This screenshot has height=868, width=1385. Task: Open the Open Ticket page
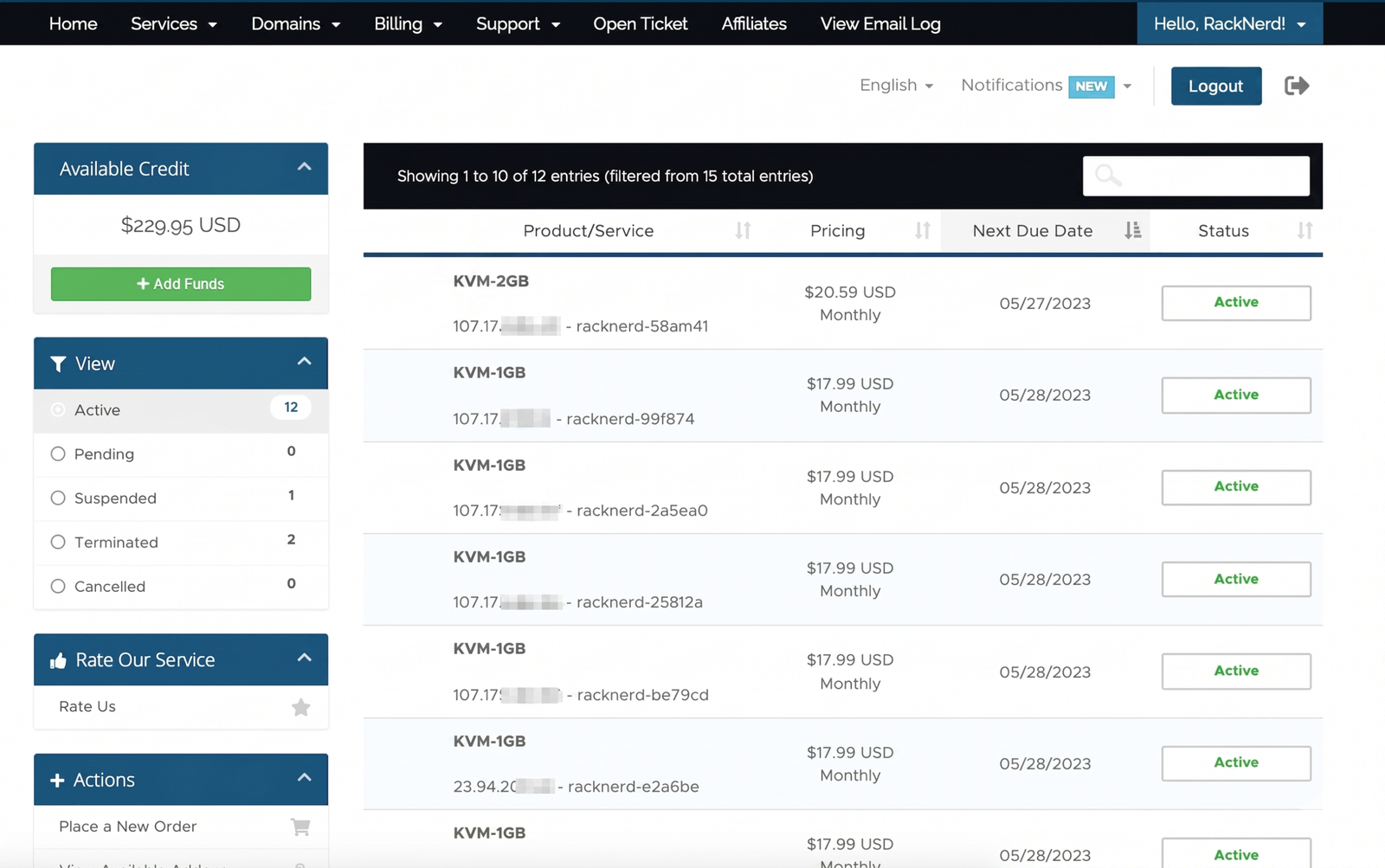tap(640, 23)
